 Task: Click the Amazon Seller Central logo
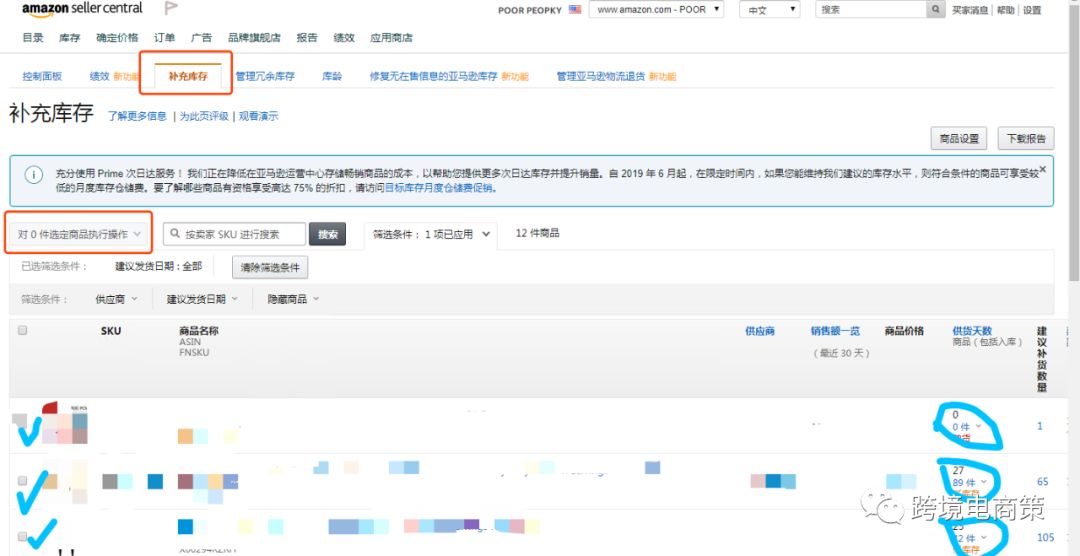(x=82, y=9)
